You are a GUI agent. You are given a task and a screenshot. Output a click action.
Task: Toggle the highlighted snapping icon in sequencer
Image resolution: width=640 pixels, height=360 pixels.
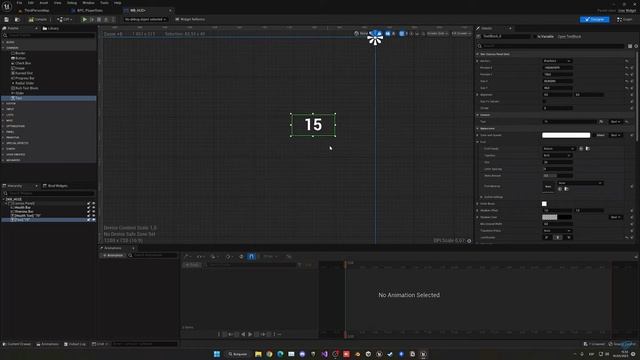[251, 256]
